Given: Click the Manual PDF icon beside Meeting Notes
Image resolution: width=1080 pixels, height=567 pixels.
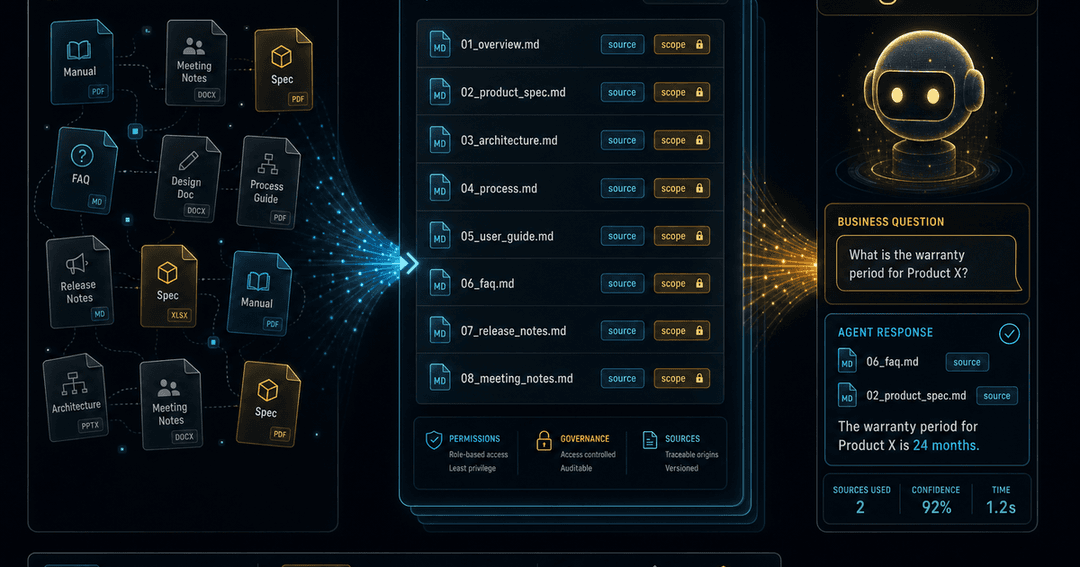Looking at the screenshot, I should coord(81,62).
